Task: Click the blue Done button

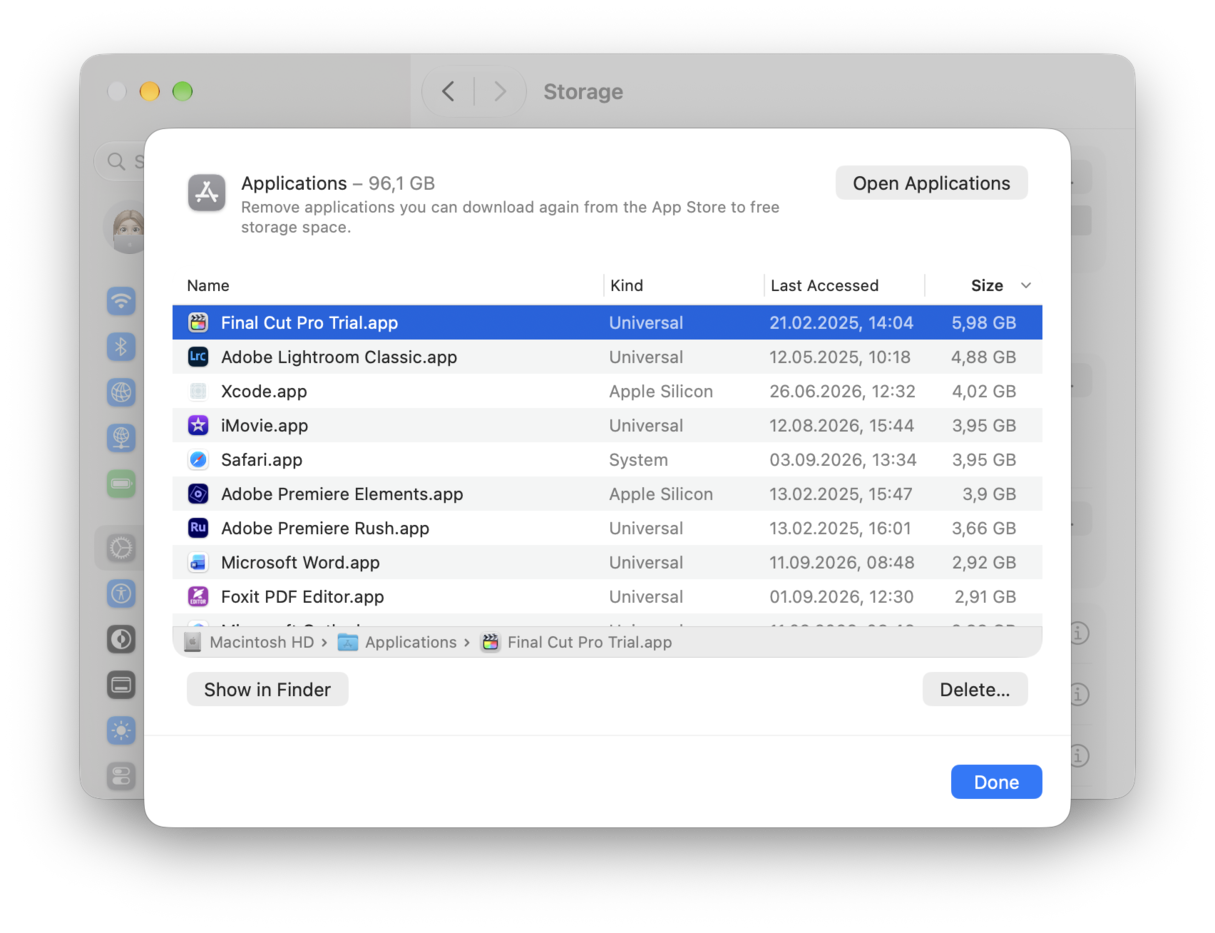Action: click(x=996, y=782)
